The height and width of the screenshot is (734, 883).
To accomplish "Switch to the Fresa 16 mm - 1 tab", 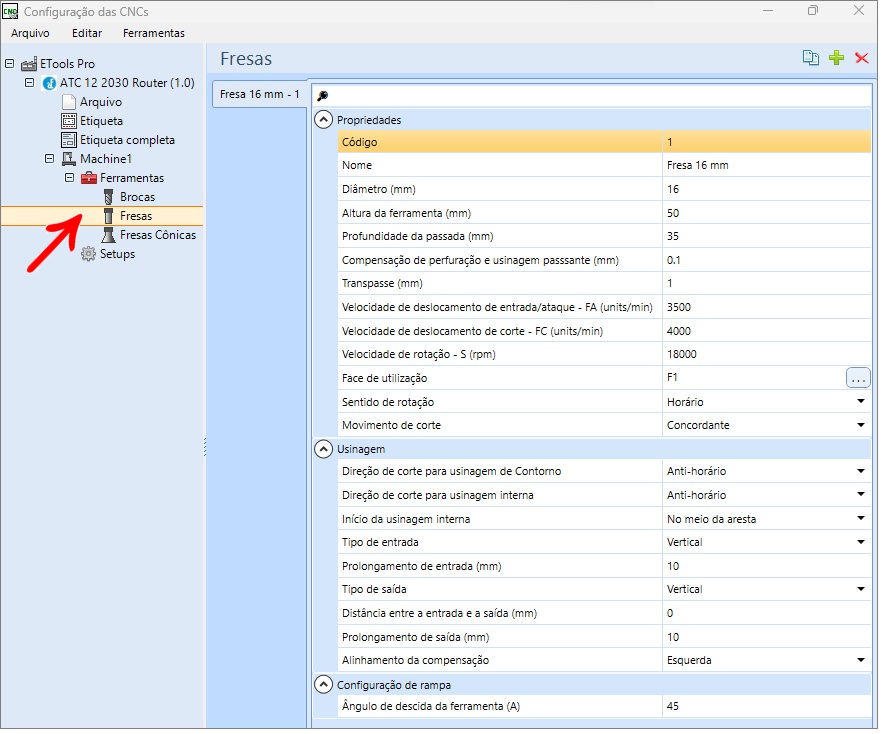I will point(261,95).
